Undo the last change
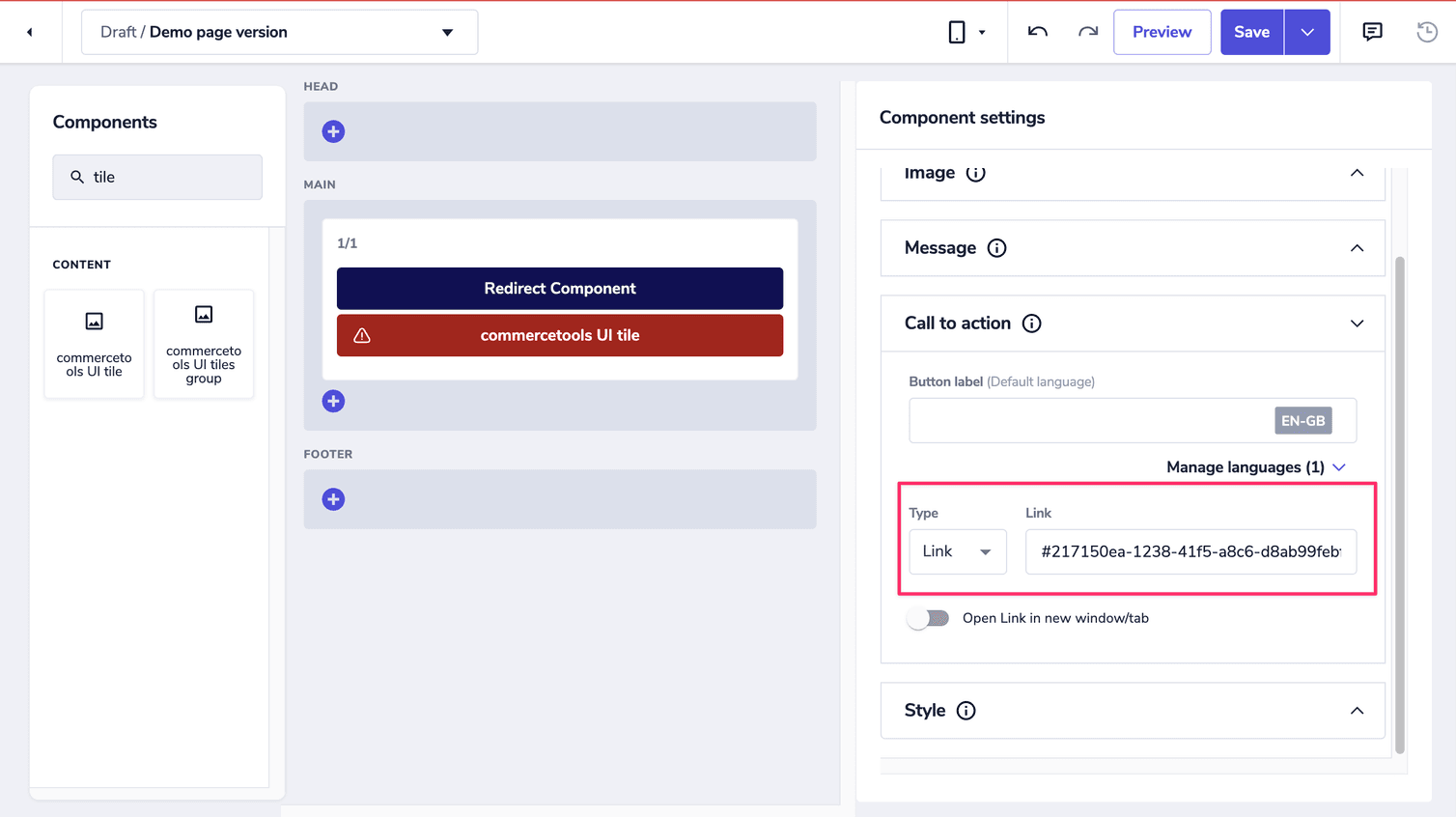 (x=1036, y=31)
